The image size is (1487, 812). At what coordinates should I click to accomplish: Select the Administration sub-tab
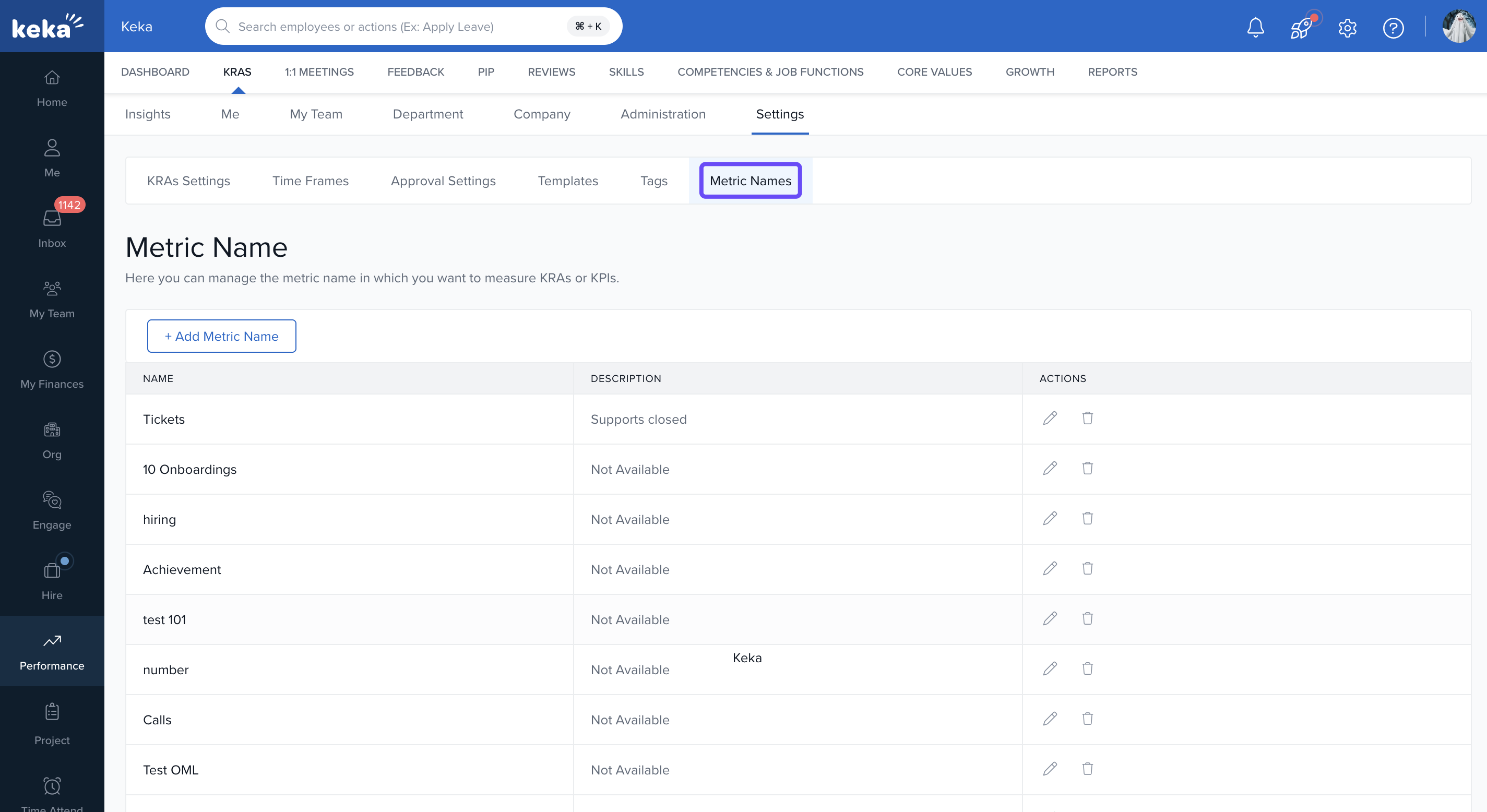(x=663, y=114)
